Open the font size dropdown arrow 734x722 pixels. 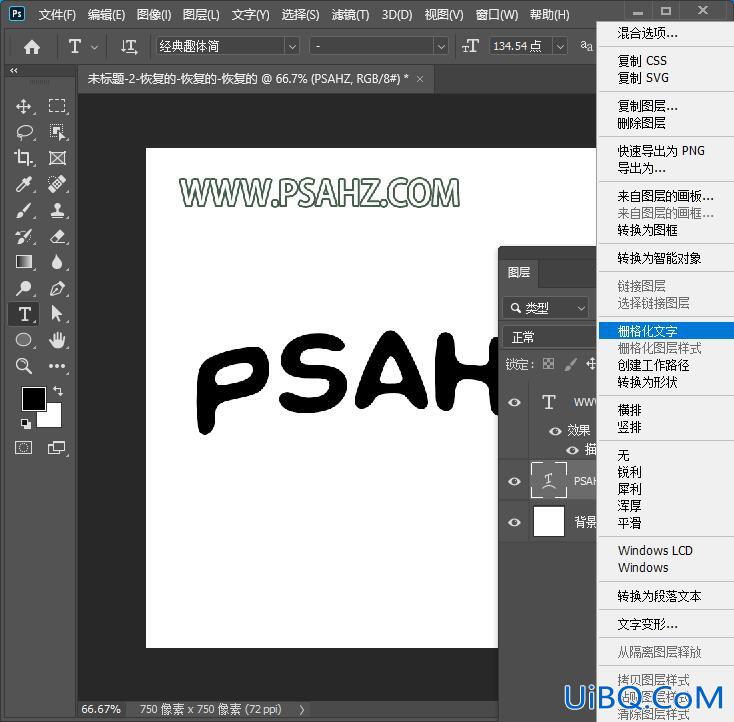pos(560,46)
